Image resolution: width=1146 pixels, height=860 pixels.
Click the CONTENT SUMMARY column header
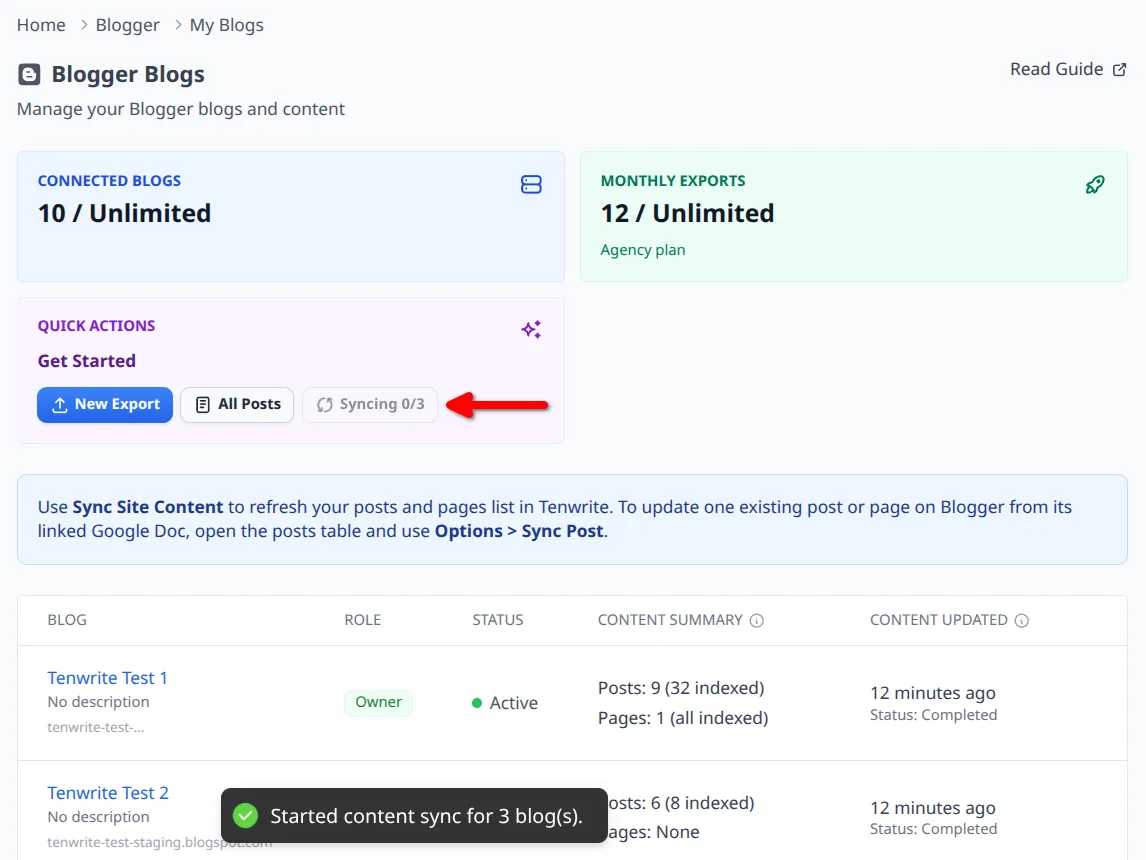[x=670, y=620]
